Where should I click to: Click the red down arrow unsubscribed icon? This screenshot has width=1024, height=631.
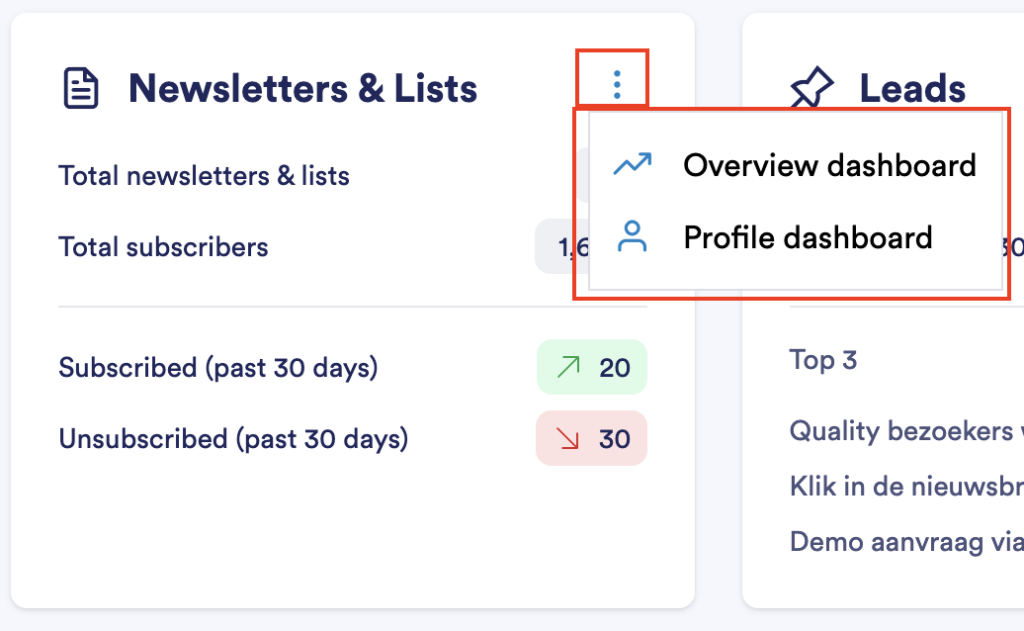(x=568, y=439)
